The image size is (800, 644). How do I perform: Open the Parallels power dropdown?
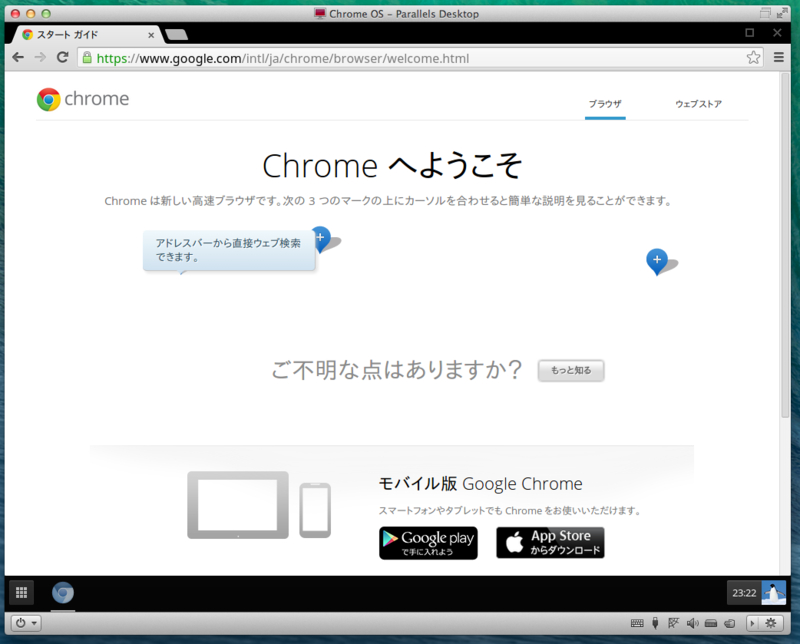(27, 623)
